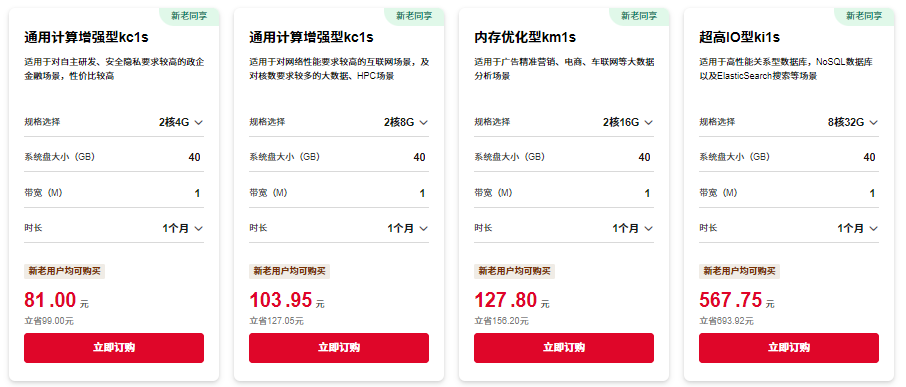906x387 pixels.
Task: Click the 新老用户均可购买 tag on the 127.80元 card
Action: point(514,271)
